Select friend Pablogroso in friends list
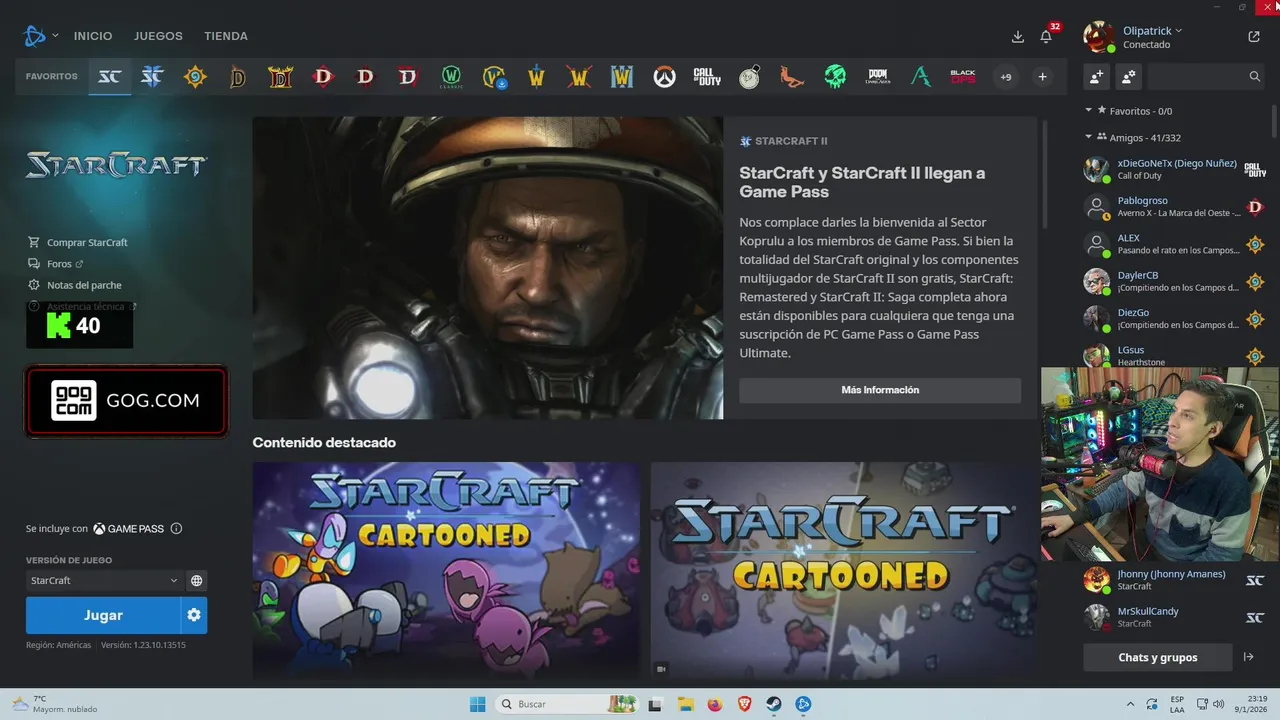This screenshot has width=1280, height=720. click(1176, 207)
